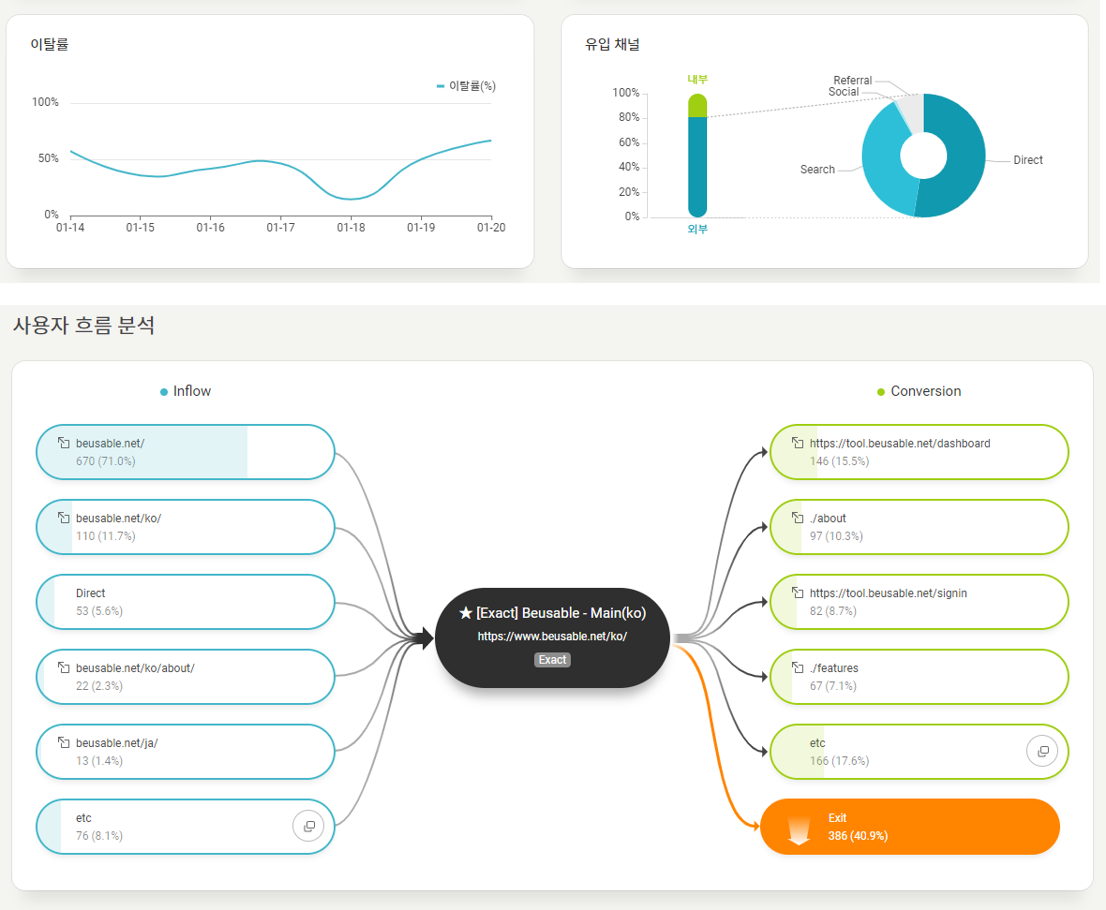Click the [Exact] Beusable - Main(ko) title

pos(561,613)
